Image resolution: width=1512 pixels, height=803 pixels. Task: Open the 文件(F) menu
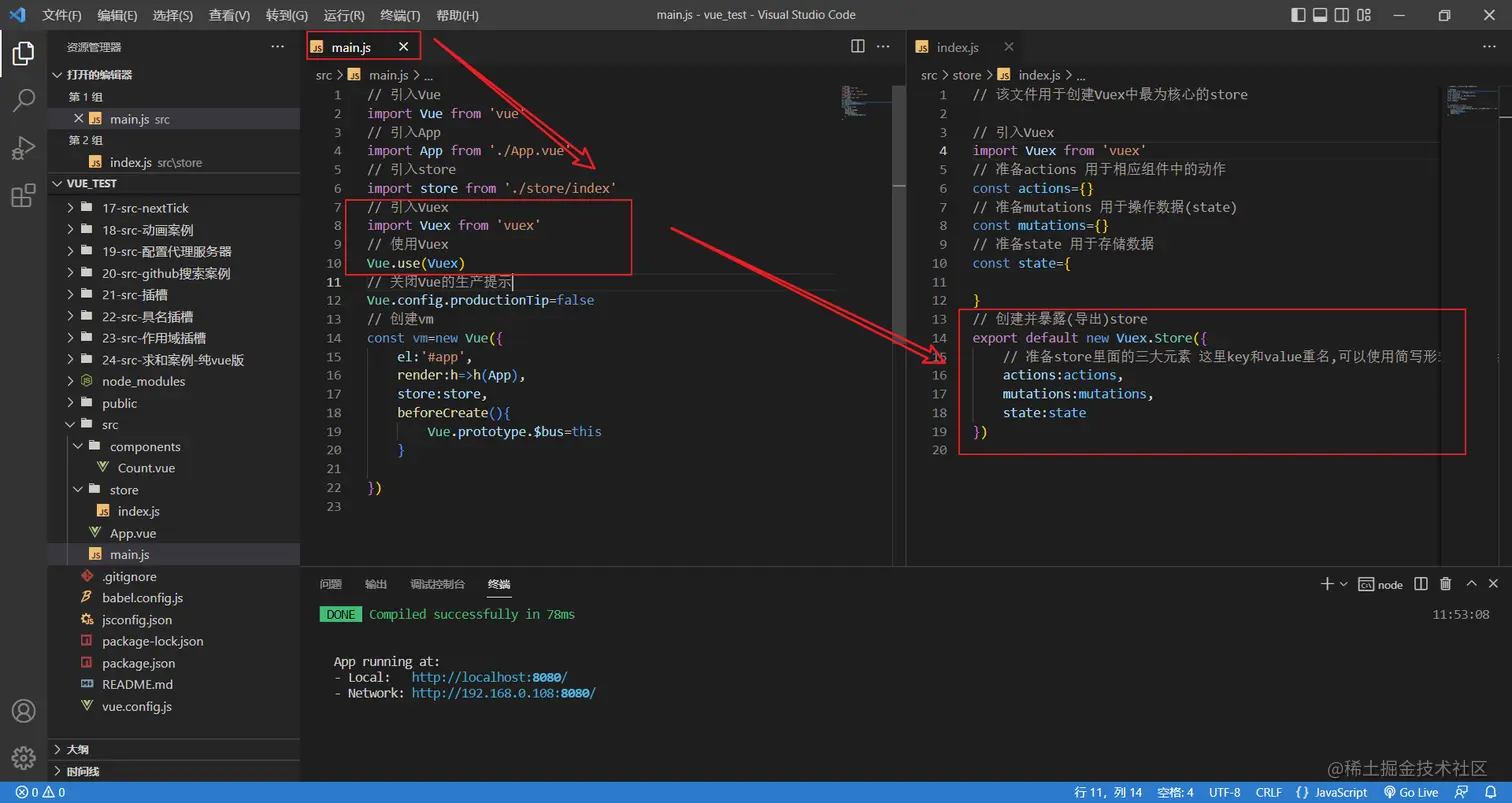click(x=62, y=15)
